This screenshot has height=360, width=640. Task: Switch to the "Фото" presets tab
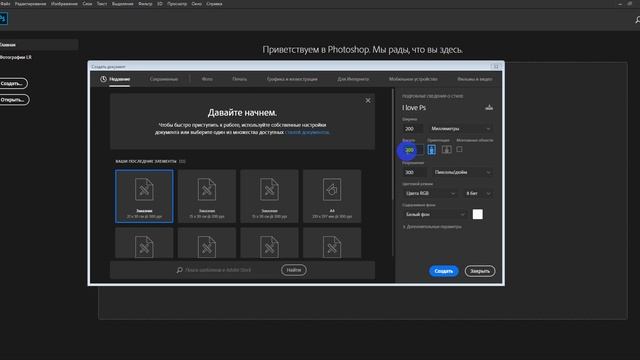(x=207, y=79)
